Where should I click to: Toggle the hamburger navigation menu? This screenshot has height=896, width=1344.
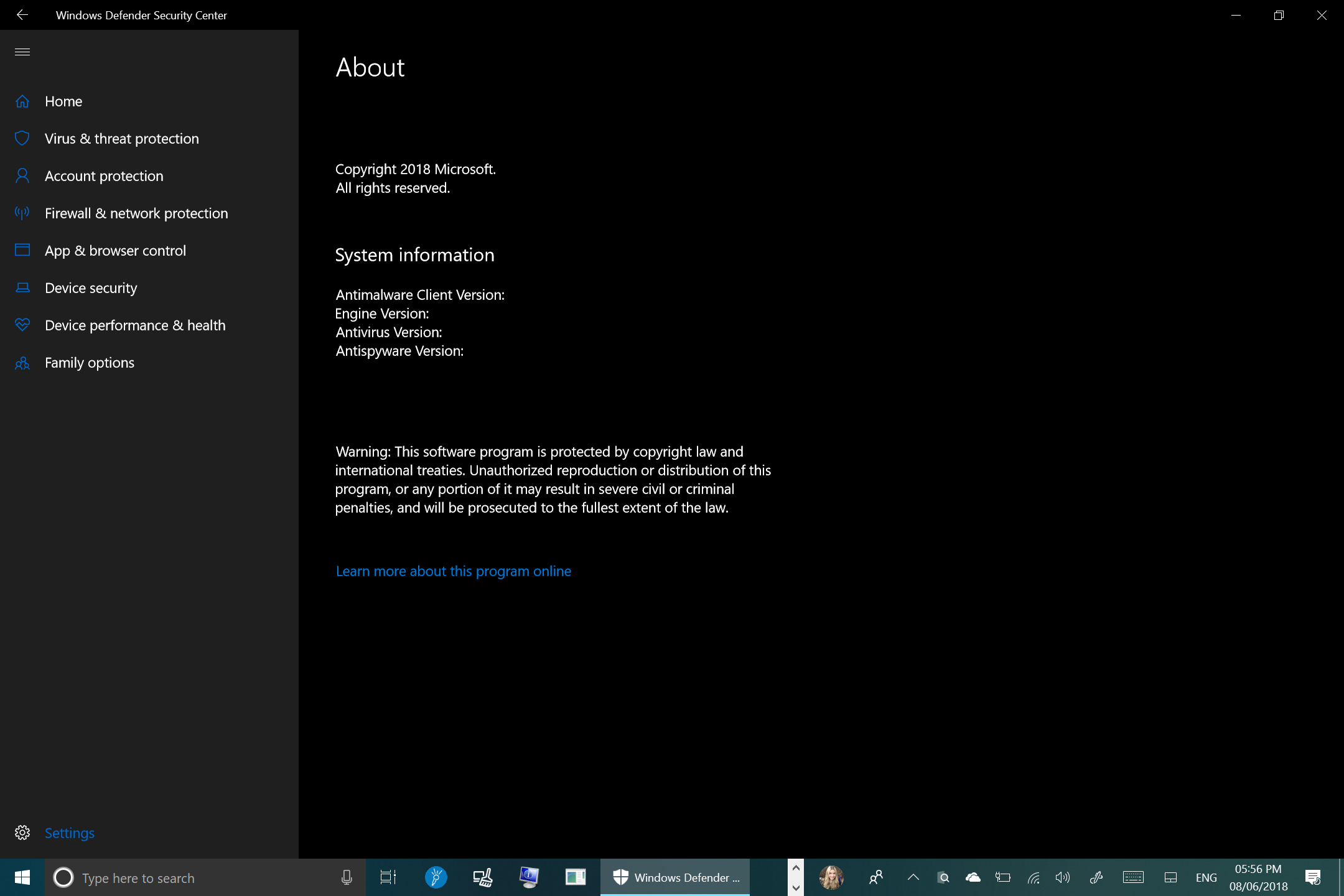pos(22,52)
